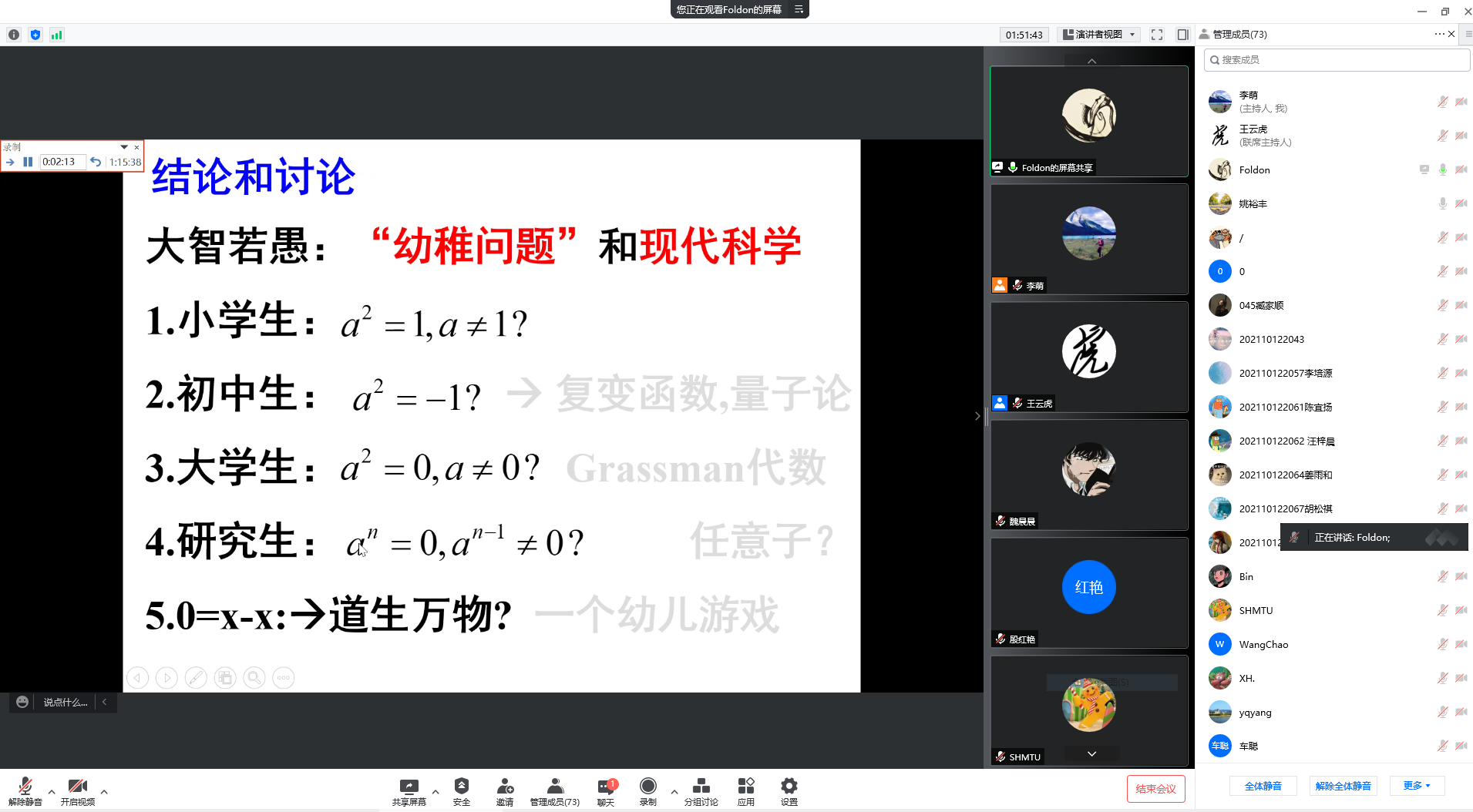The width and height of the screenshot is (1473, 812).
Task: Expand video options arrow
Action: (x=104, y=791)
